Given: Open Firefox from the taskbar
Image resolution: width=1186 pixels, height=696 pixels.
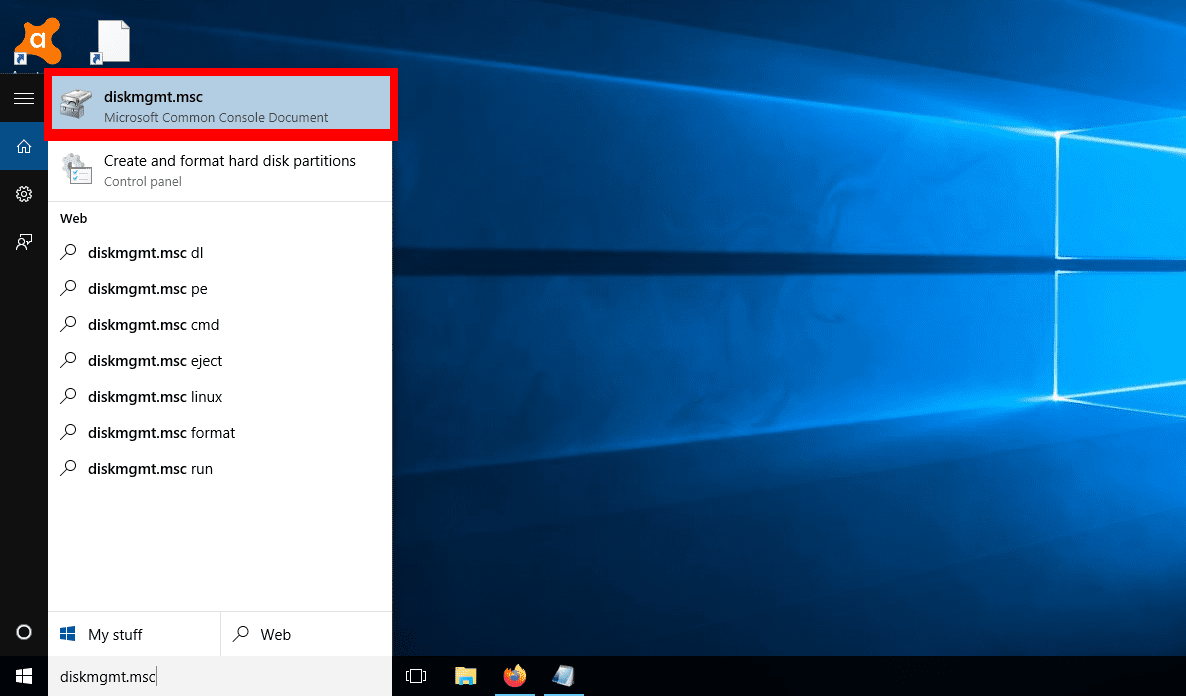Looking at the screenshot, I should point(514,676).
